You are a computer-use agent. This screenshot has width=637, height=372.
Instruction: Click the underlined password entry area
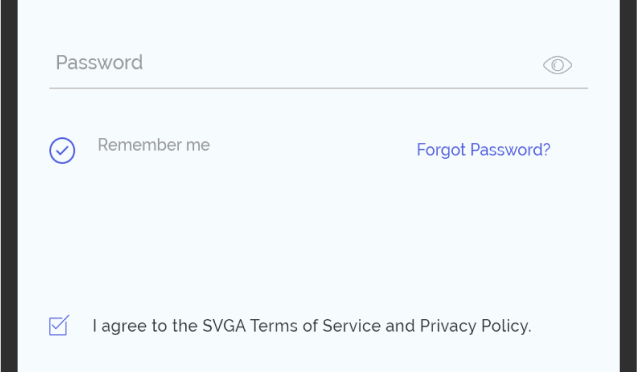[318, 64]
